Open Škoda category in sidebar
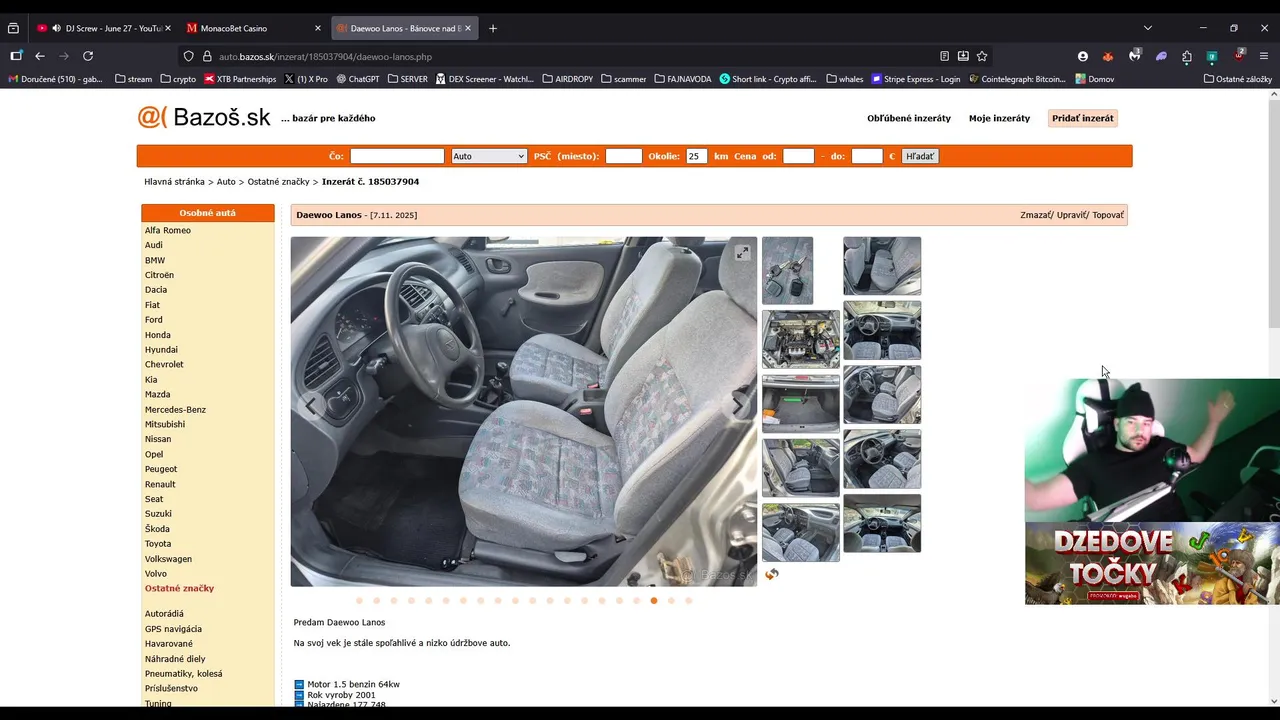This screenshot has height=720, width=1280. point(157,529)
